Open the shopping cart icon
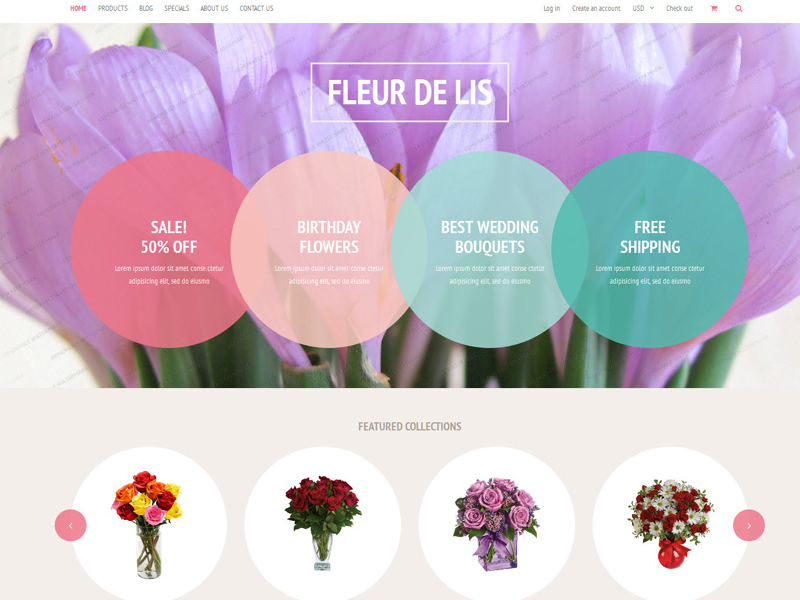This screenshot has height=600, width=800. tap(714, 9)
